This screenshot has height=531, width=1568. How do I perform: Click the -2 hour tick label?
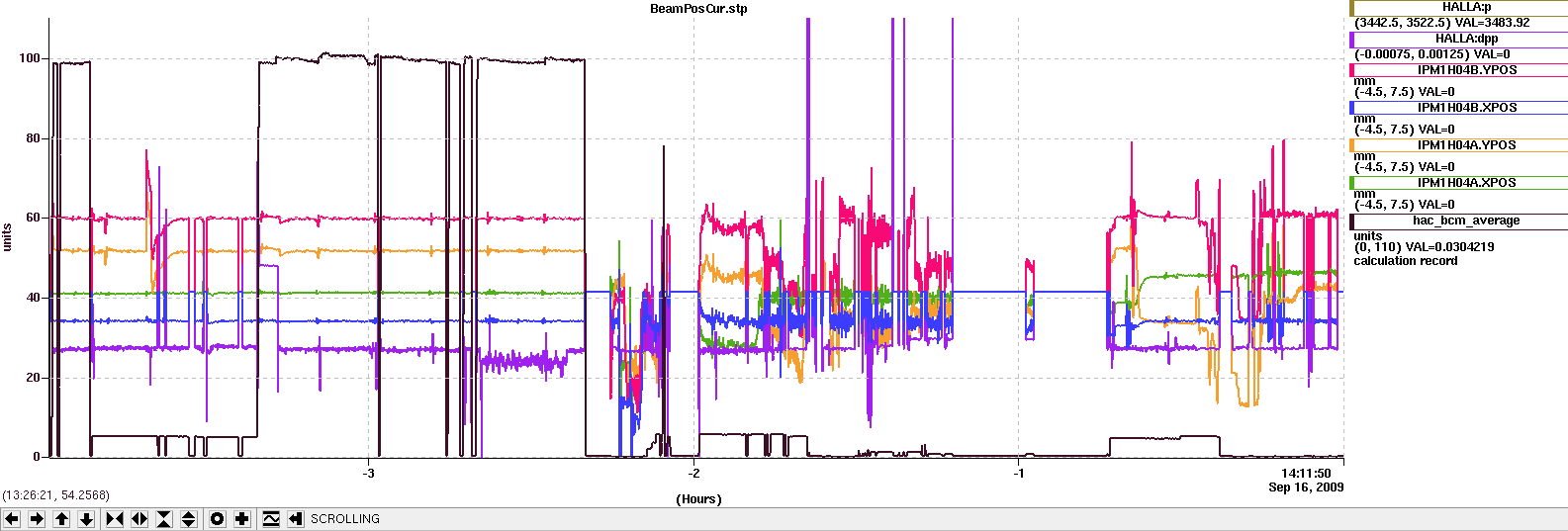tap(693, 473)
